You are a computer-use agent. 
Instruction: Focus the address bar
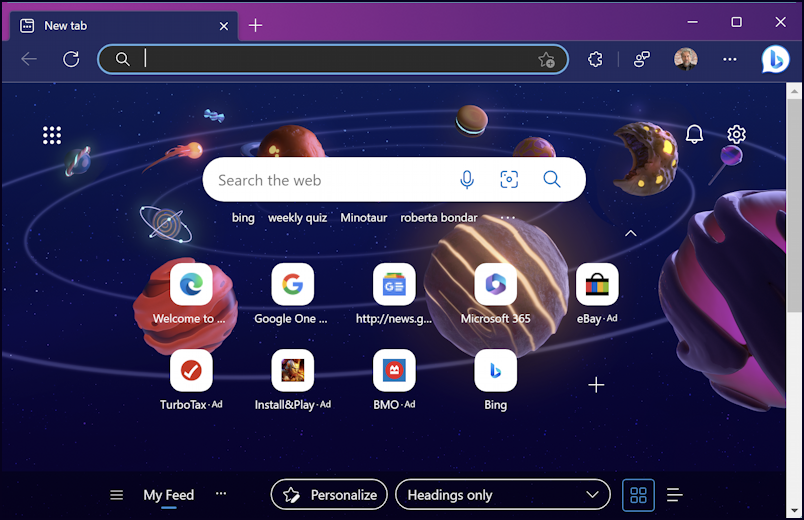click(x=333, y=59)
